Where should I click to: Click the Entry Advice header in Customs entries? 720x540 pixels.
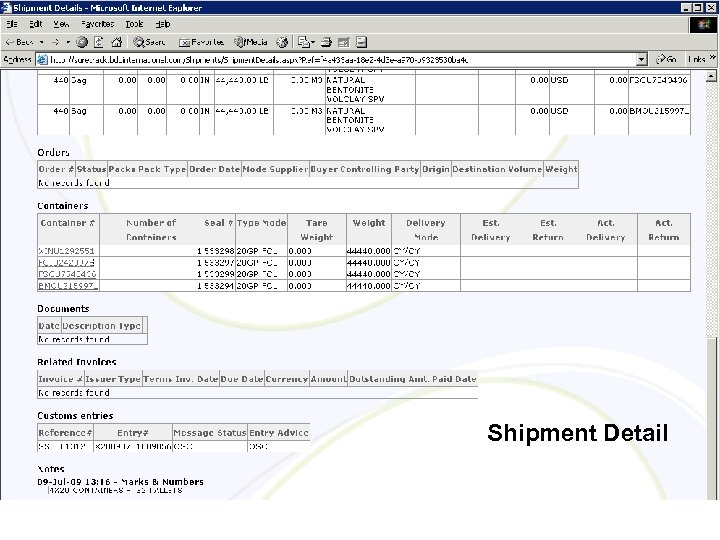tap(278, 433)
